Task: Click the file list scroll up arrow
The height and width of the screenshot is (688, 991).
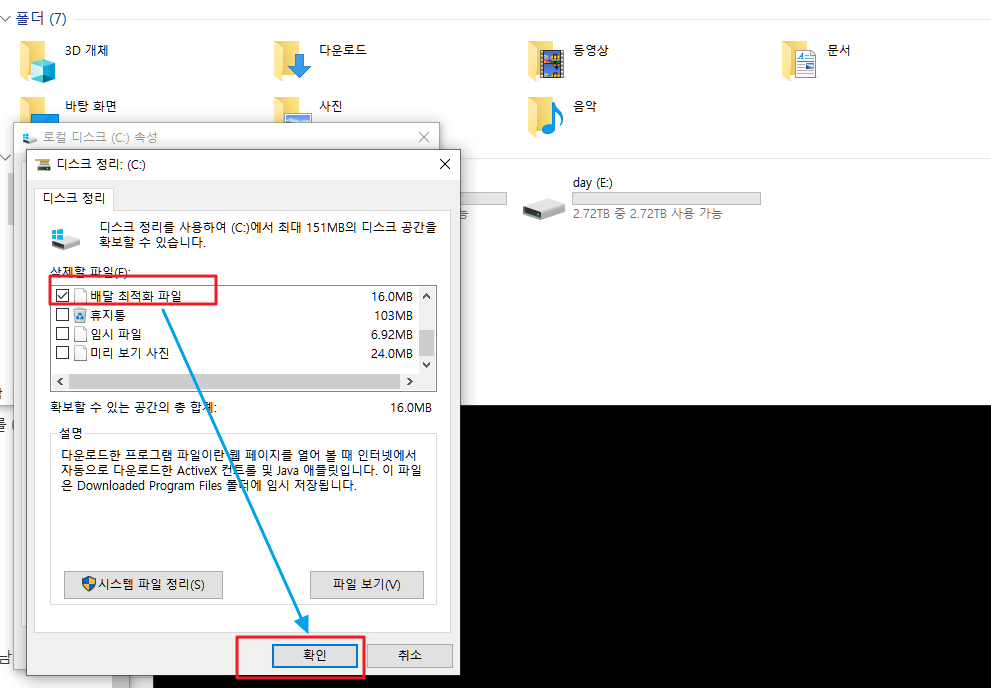Action: pos(427,296)
